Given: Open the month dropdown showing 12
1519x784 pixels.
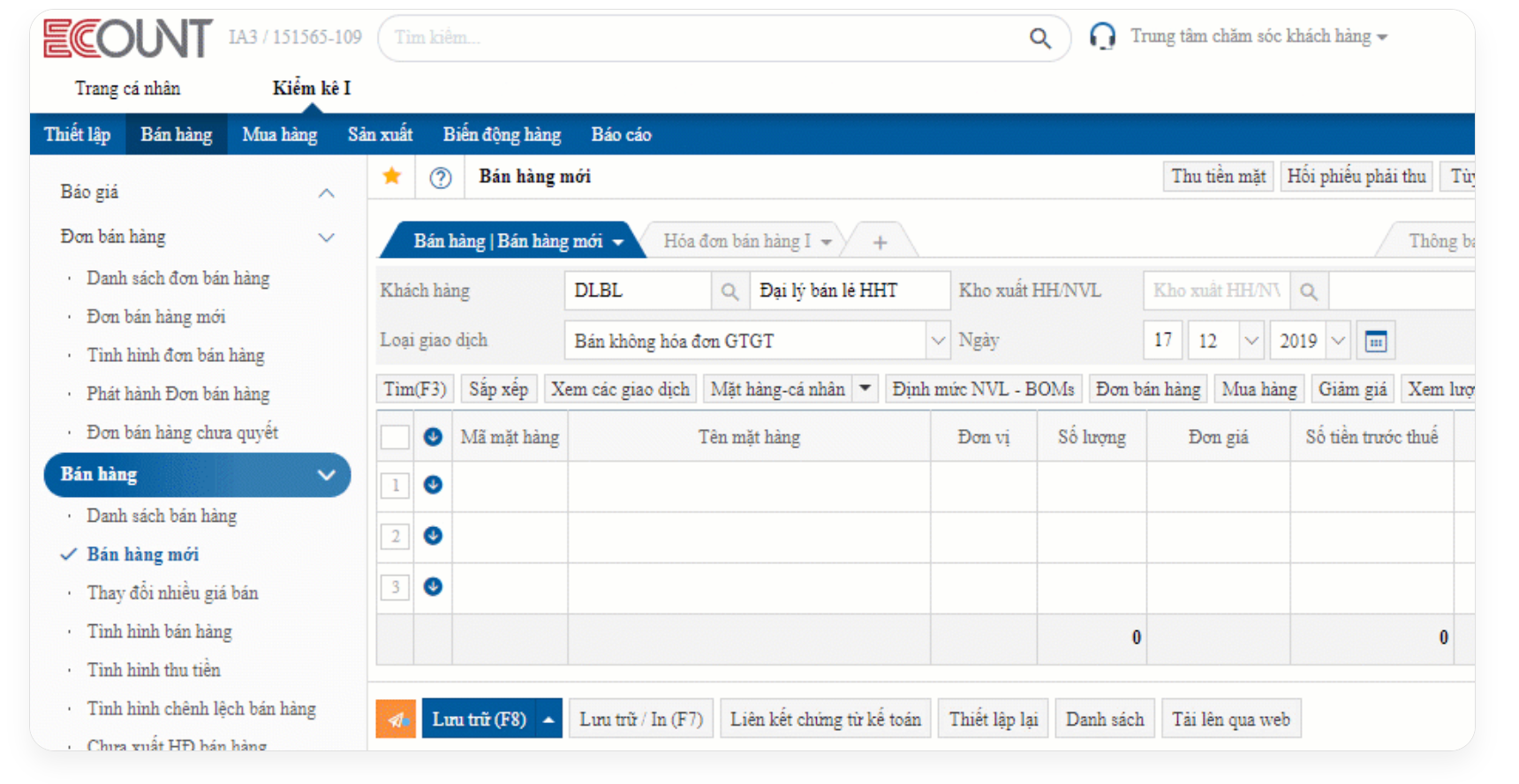Looking at the screenshot, I should coord(1251,341).
